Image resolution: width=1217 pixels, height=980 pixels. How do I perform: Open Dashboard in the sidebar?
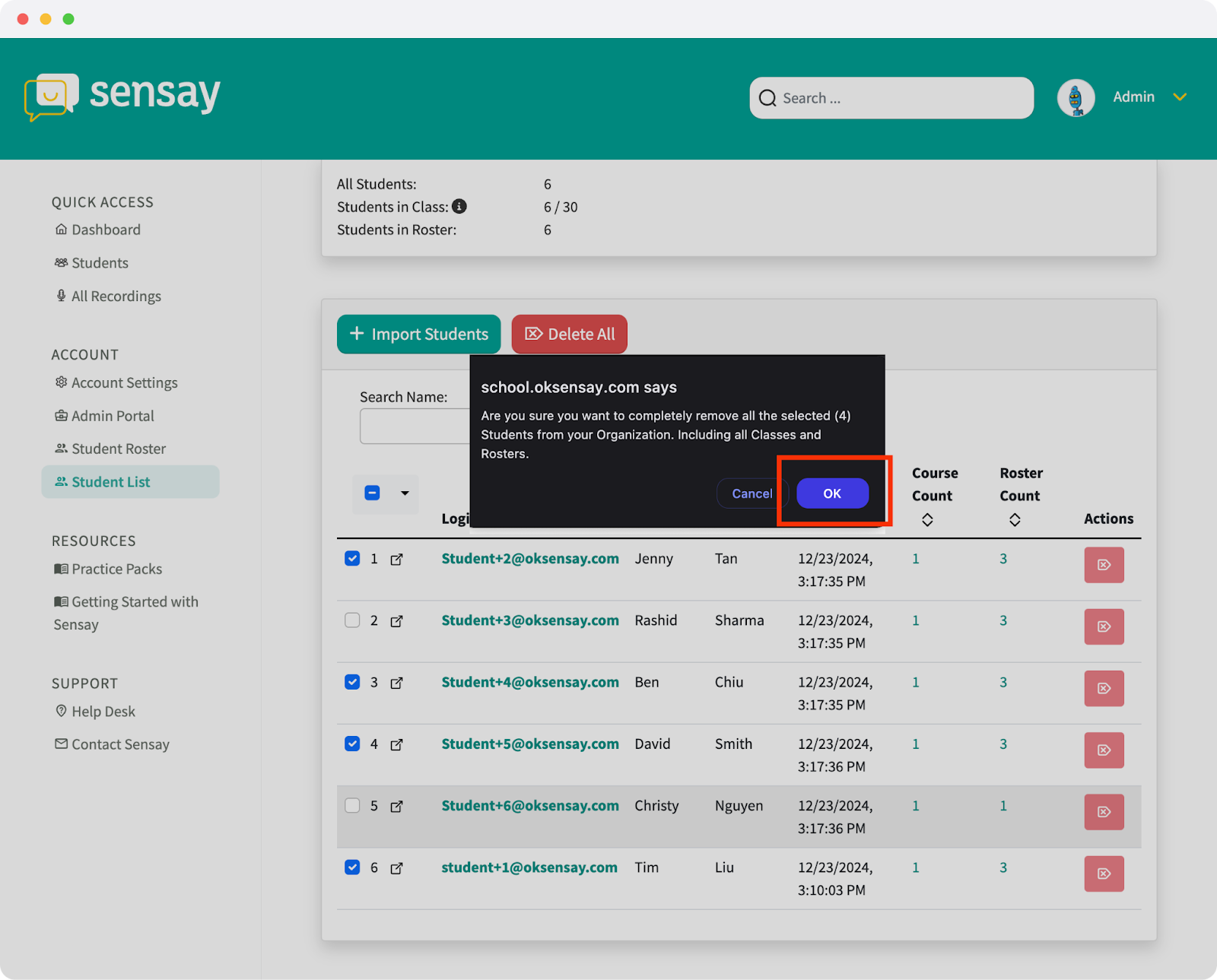point(98,230)
